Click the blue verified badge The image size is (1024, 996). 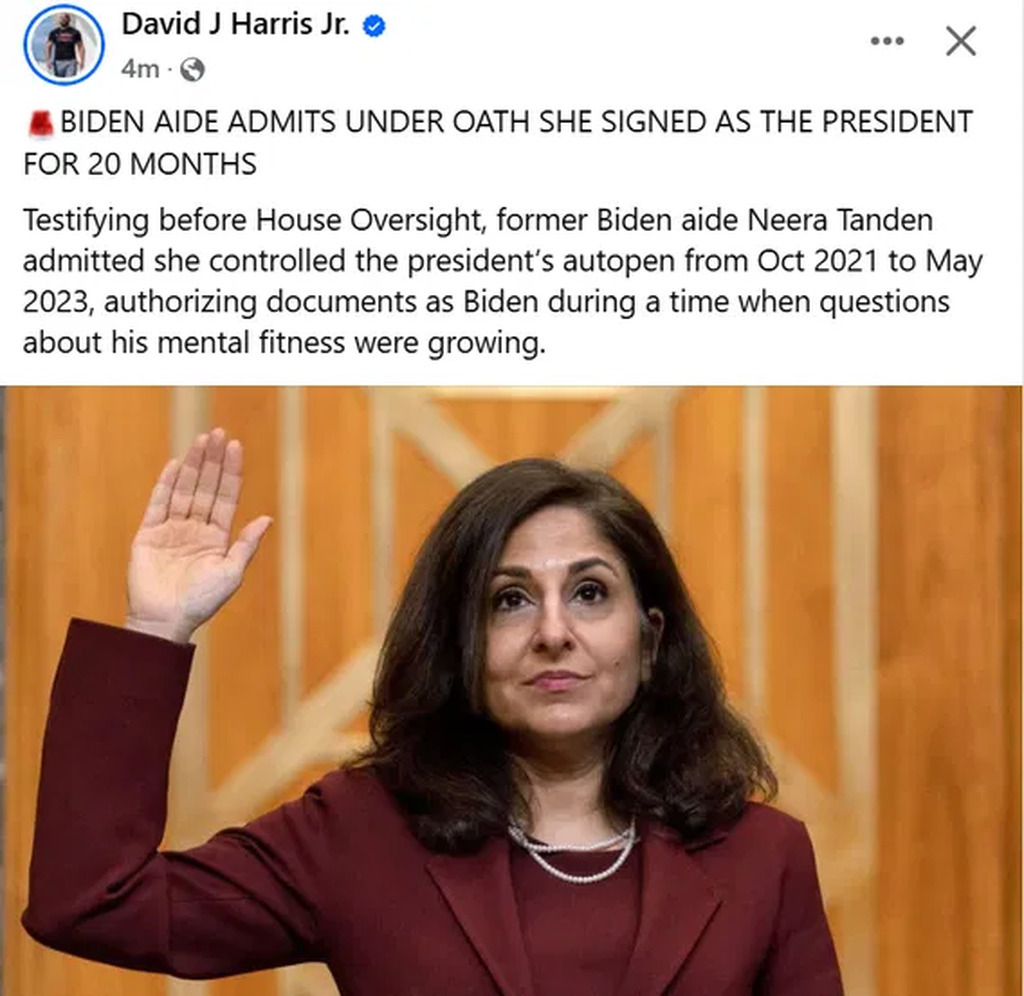(374, 26)
